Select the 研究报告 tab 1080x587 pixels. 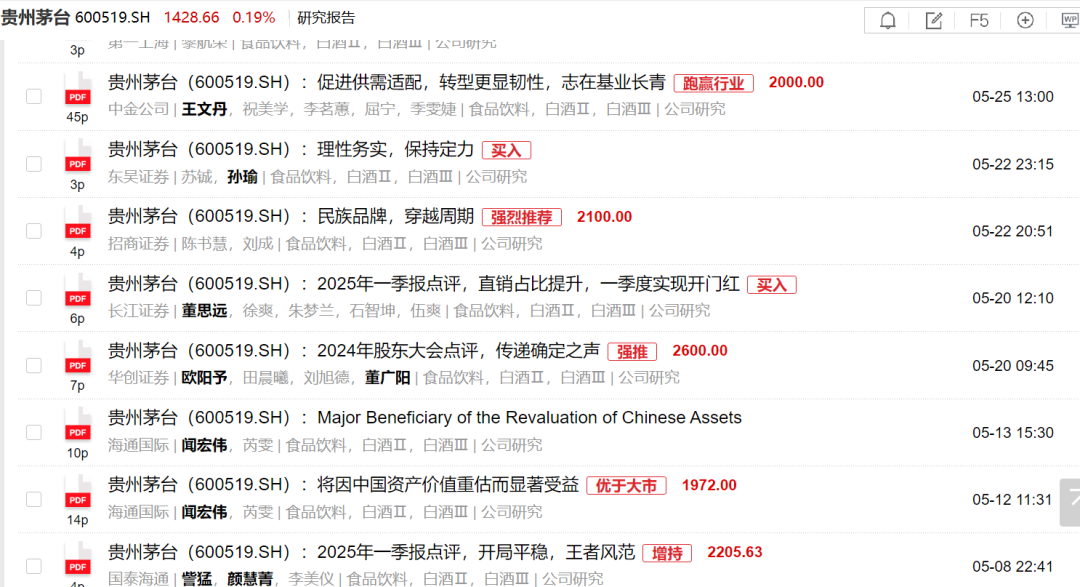[326, 17]
